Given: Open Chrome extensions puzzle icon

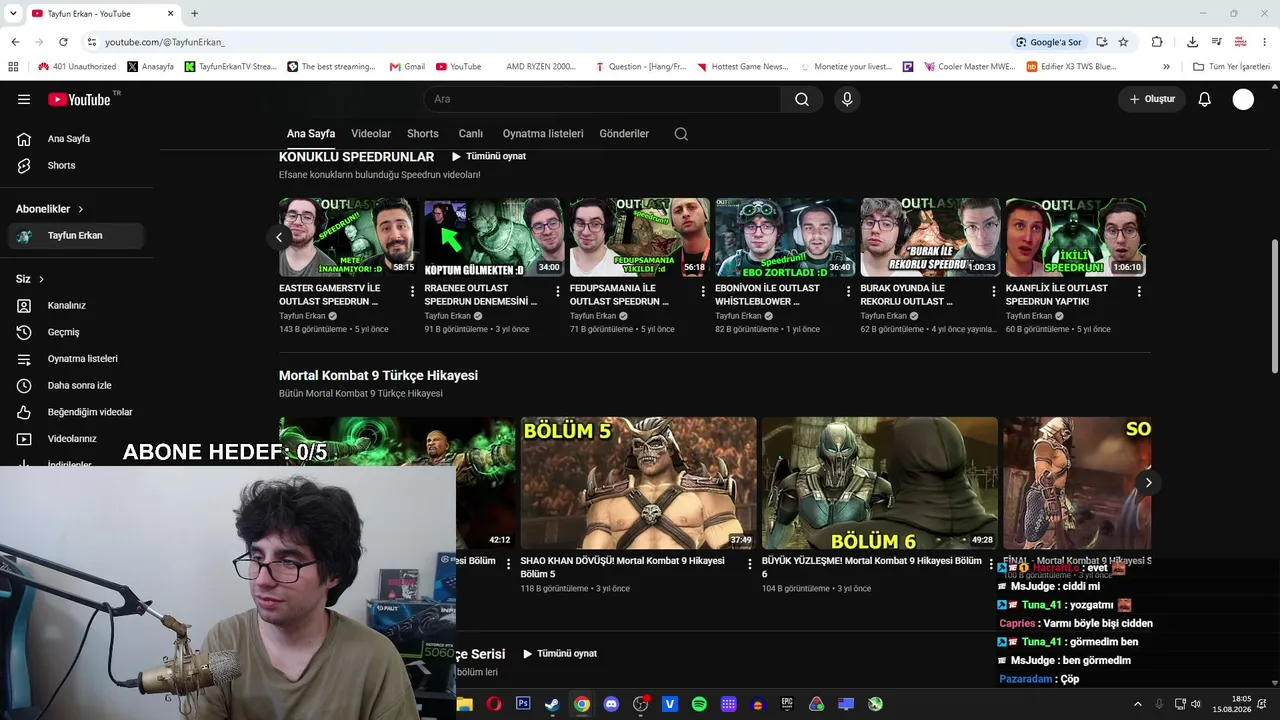Looking at the screenshot, I should (1157, 42).
